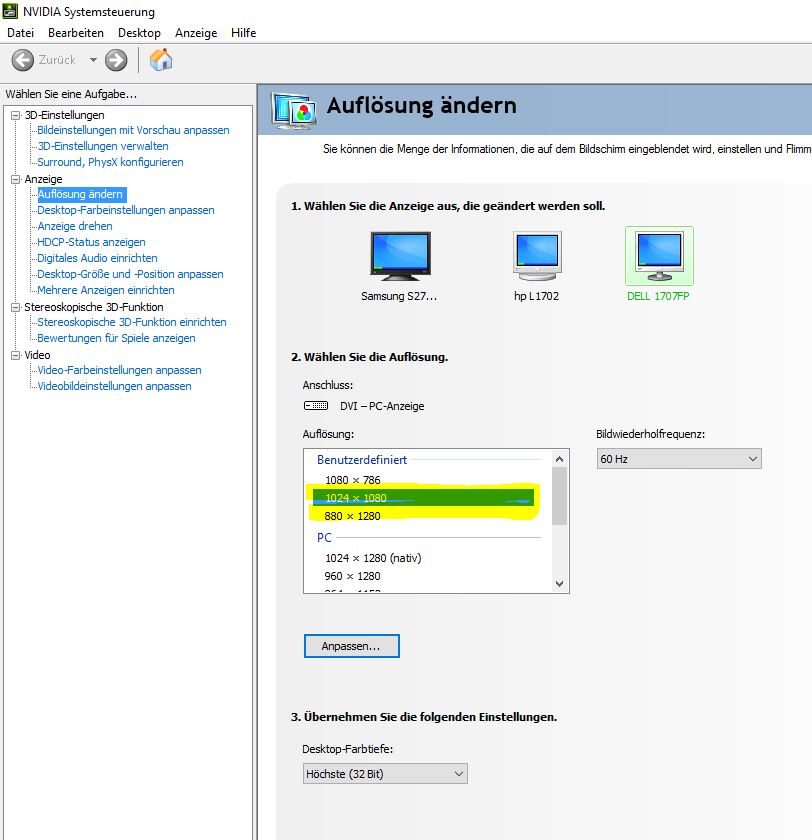
Task: Select Auflösung ändern in the task tree
Action: click(x=82, y=194)
